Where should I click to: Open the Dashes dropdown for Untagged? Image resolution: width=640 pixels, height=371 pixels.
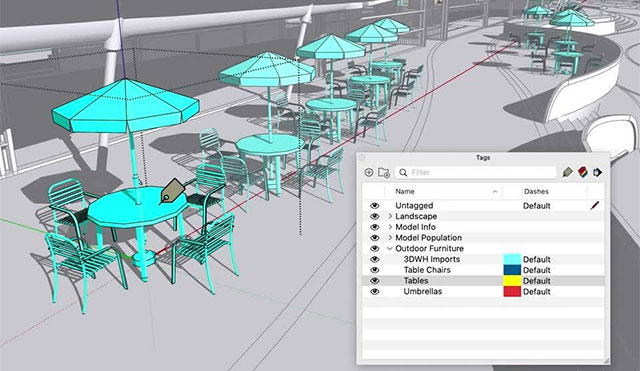pyautogui.click(x=537, y=206)
